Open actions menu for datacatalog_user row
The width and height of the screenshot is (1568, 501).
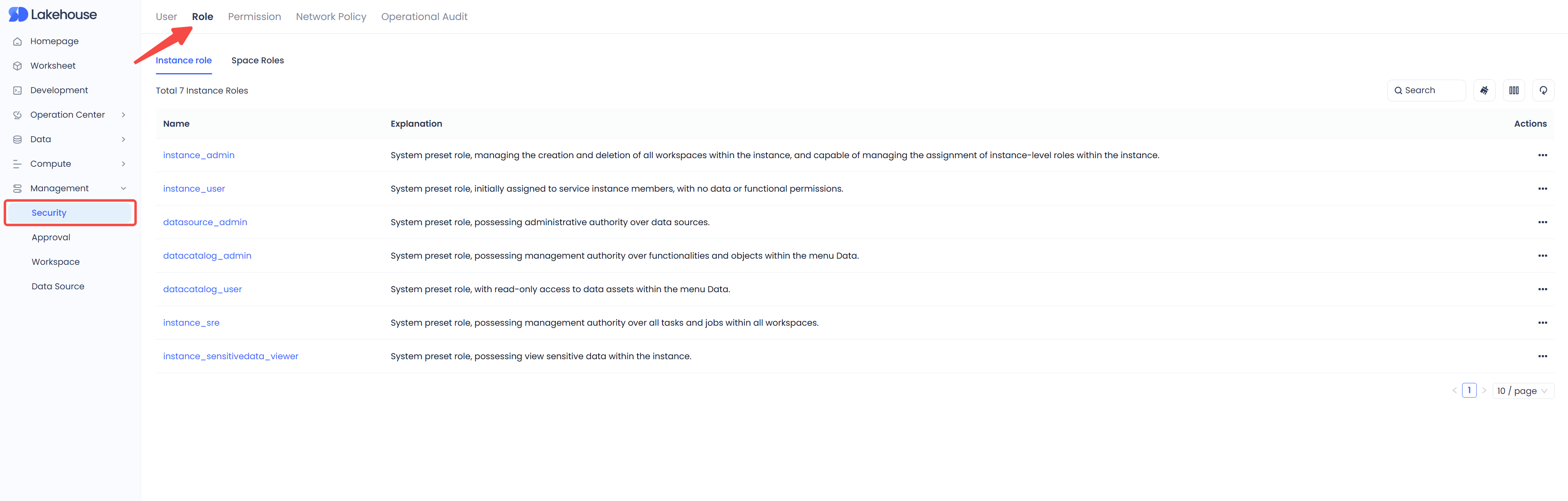point(1542,289)
